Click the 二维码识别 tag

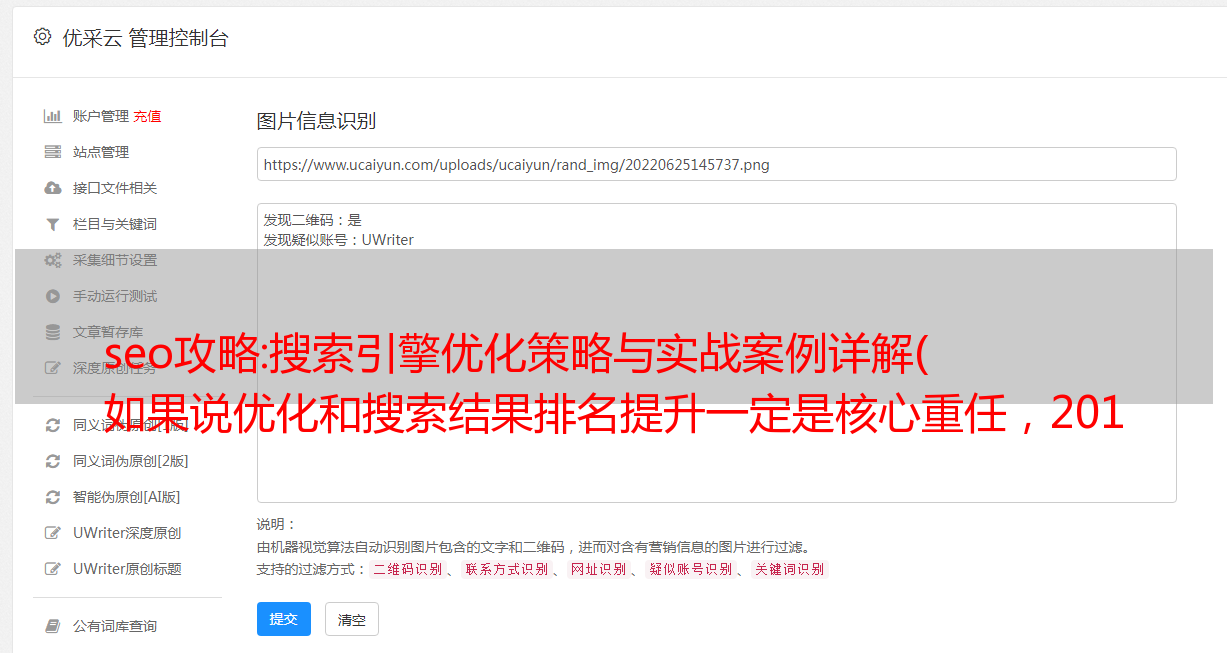pyautogui.click(x=407, y=569)
